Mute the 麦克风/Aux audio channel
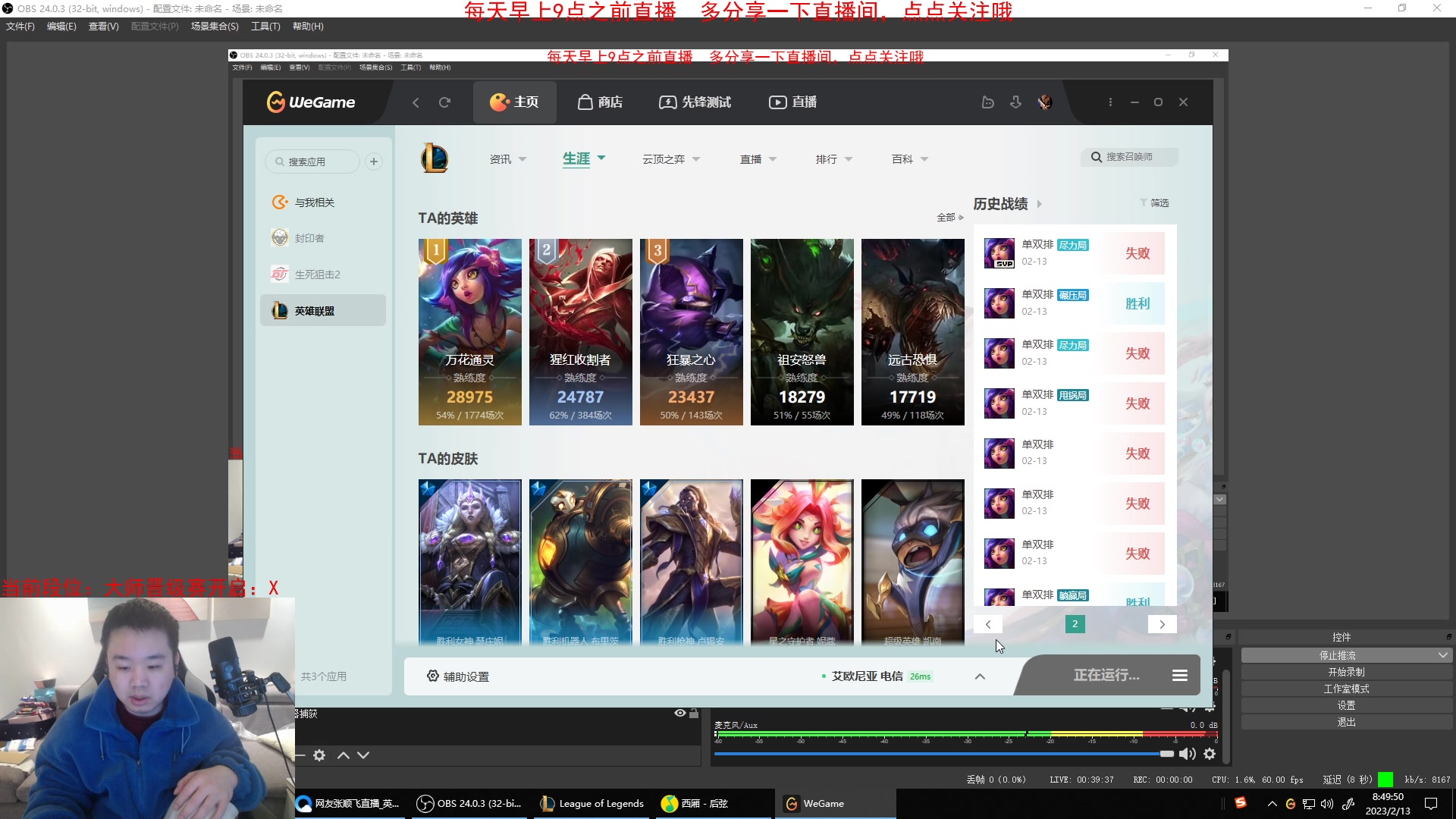This screenshot has width=1456, height=819. pyautogui.click(x=1188, y=754)
